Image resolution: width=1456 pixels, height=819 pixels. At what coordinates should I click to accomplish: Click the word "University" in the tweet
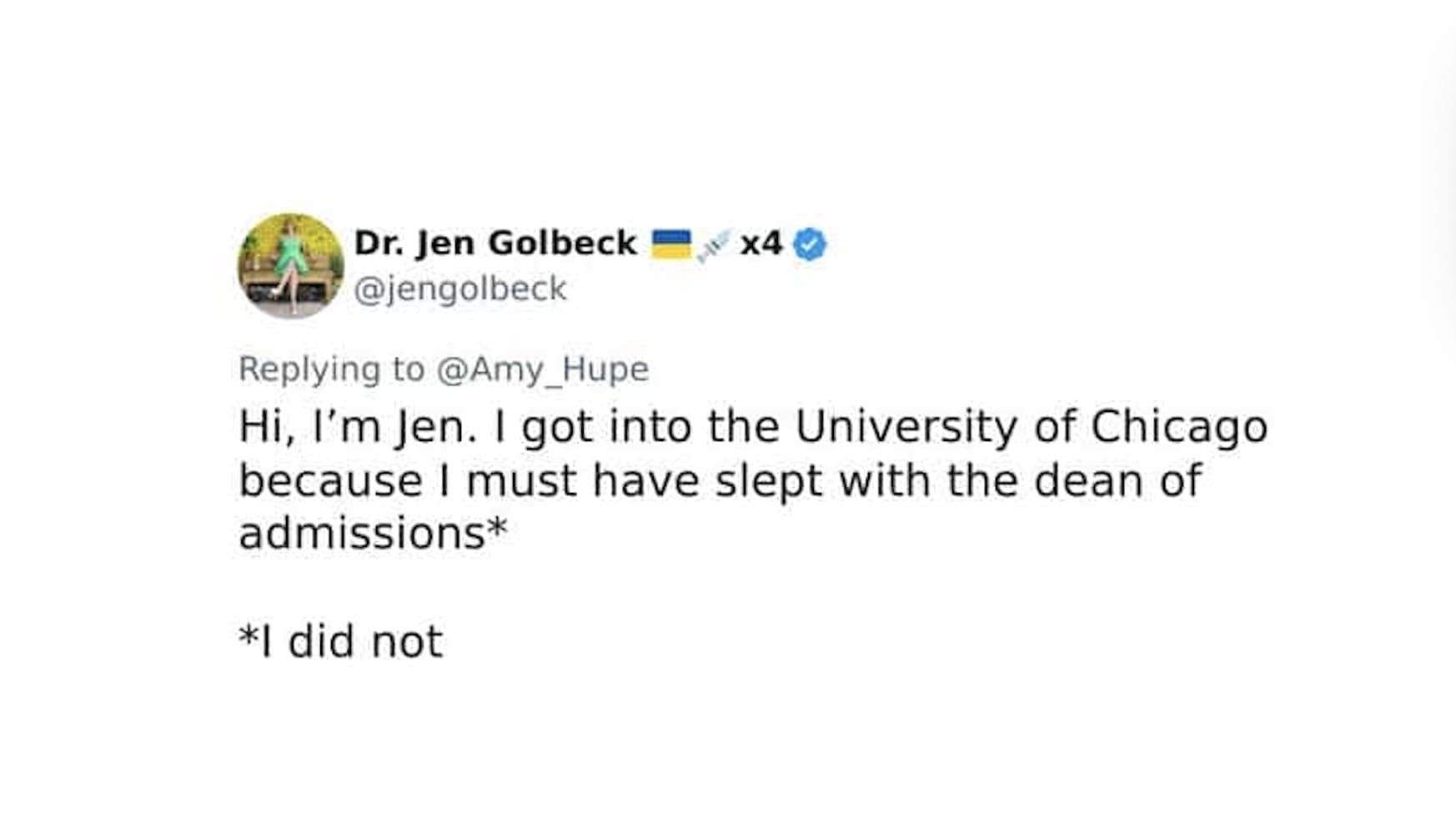pyautogui.click(x=906, y=427)
